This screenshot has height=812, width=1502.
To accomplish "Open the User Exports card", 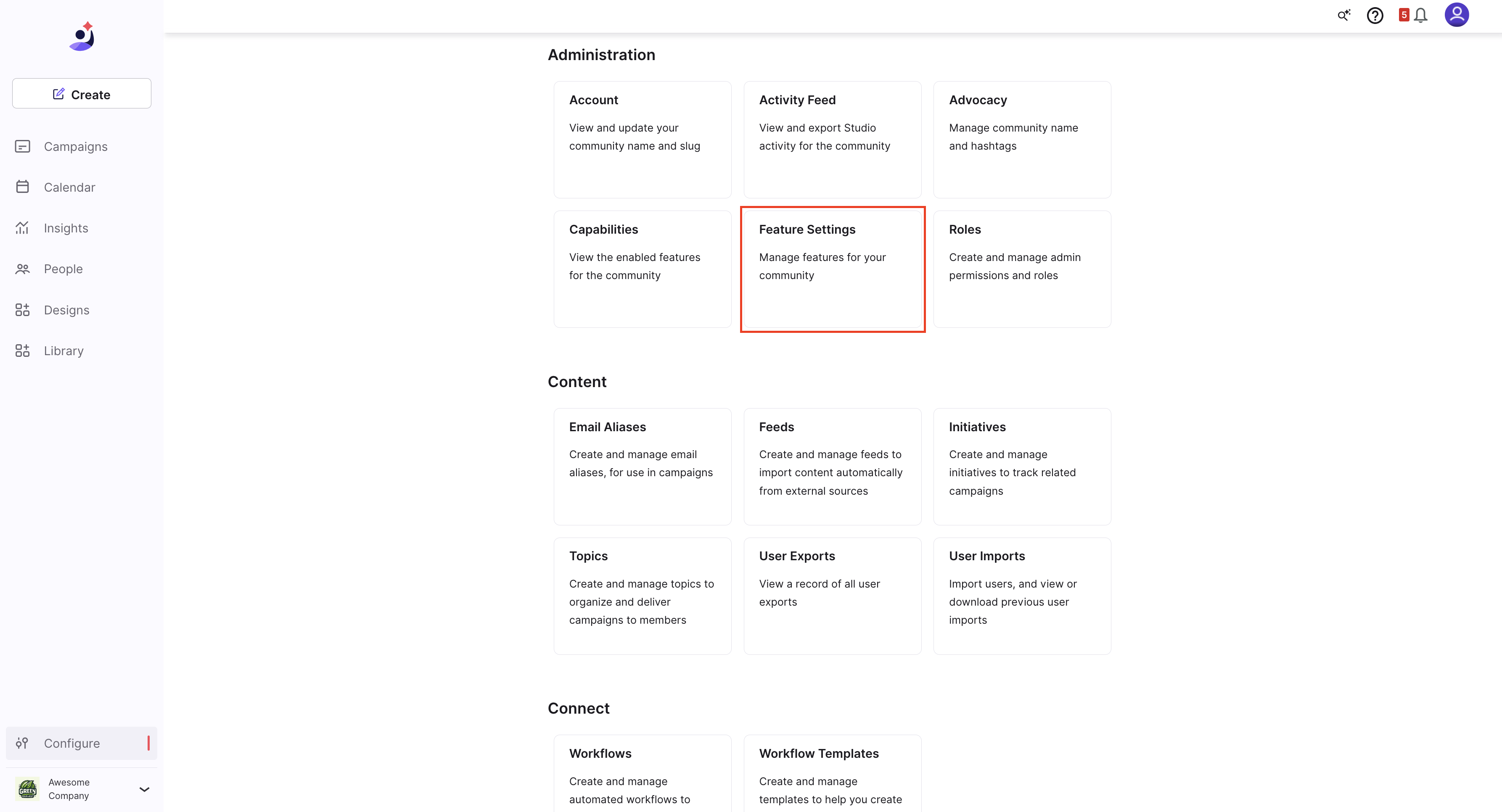I will (x=832, y=596).
